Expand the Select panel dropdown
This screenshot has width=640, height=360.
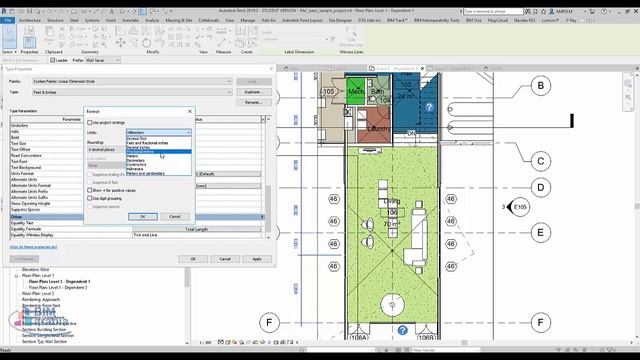point(9,52)
